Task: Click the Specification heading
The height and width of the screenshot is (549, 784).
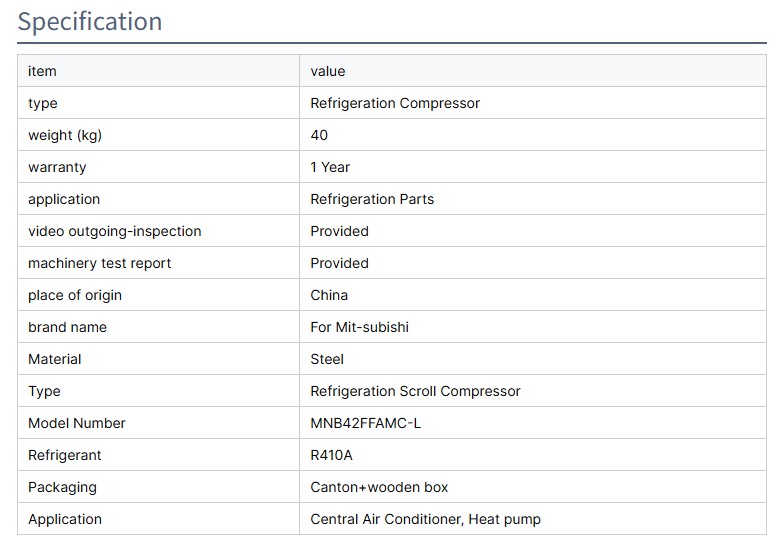Action: 90,22
